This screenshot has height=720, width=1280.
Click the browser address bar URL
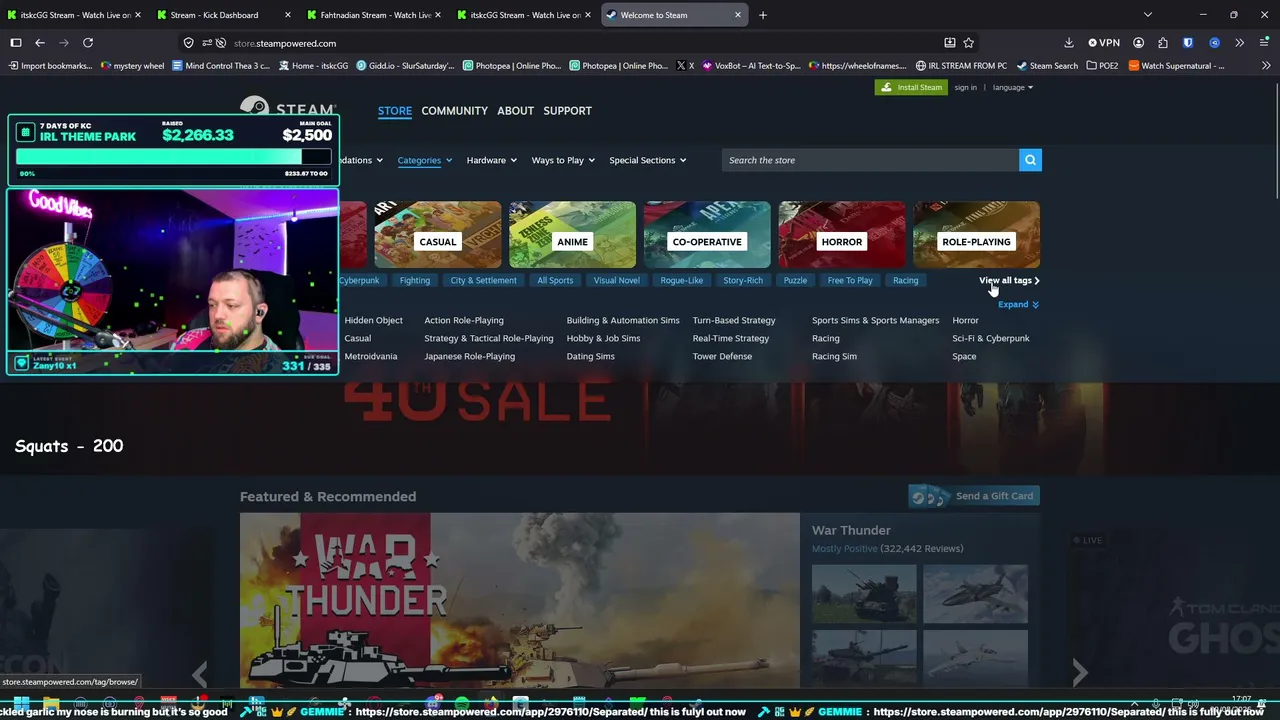pyautogui.click(x=285, y=43)
